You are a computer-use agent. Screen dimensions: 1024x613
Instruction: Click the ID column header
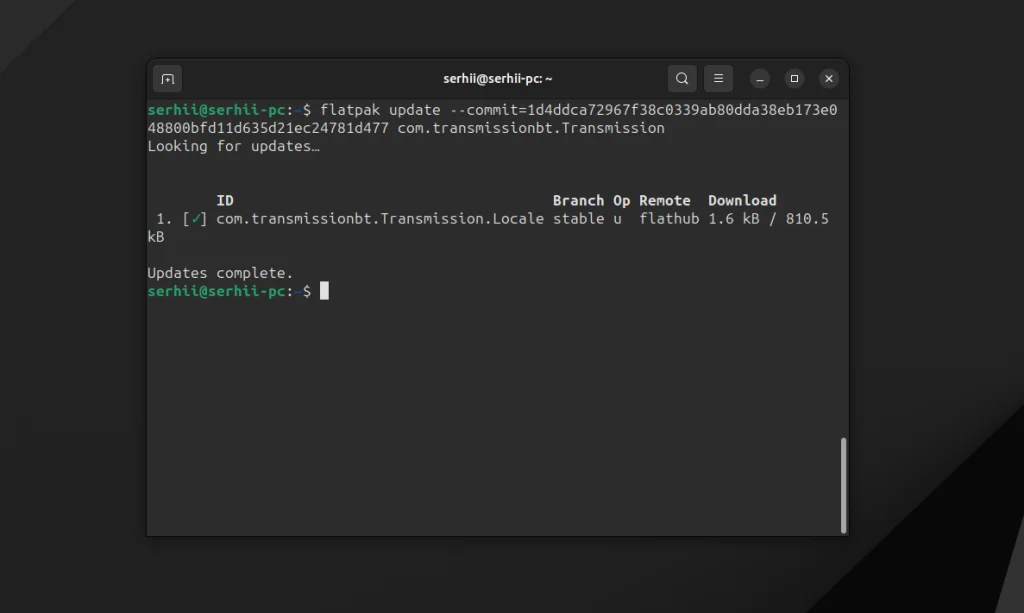(225, 201)
